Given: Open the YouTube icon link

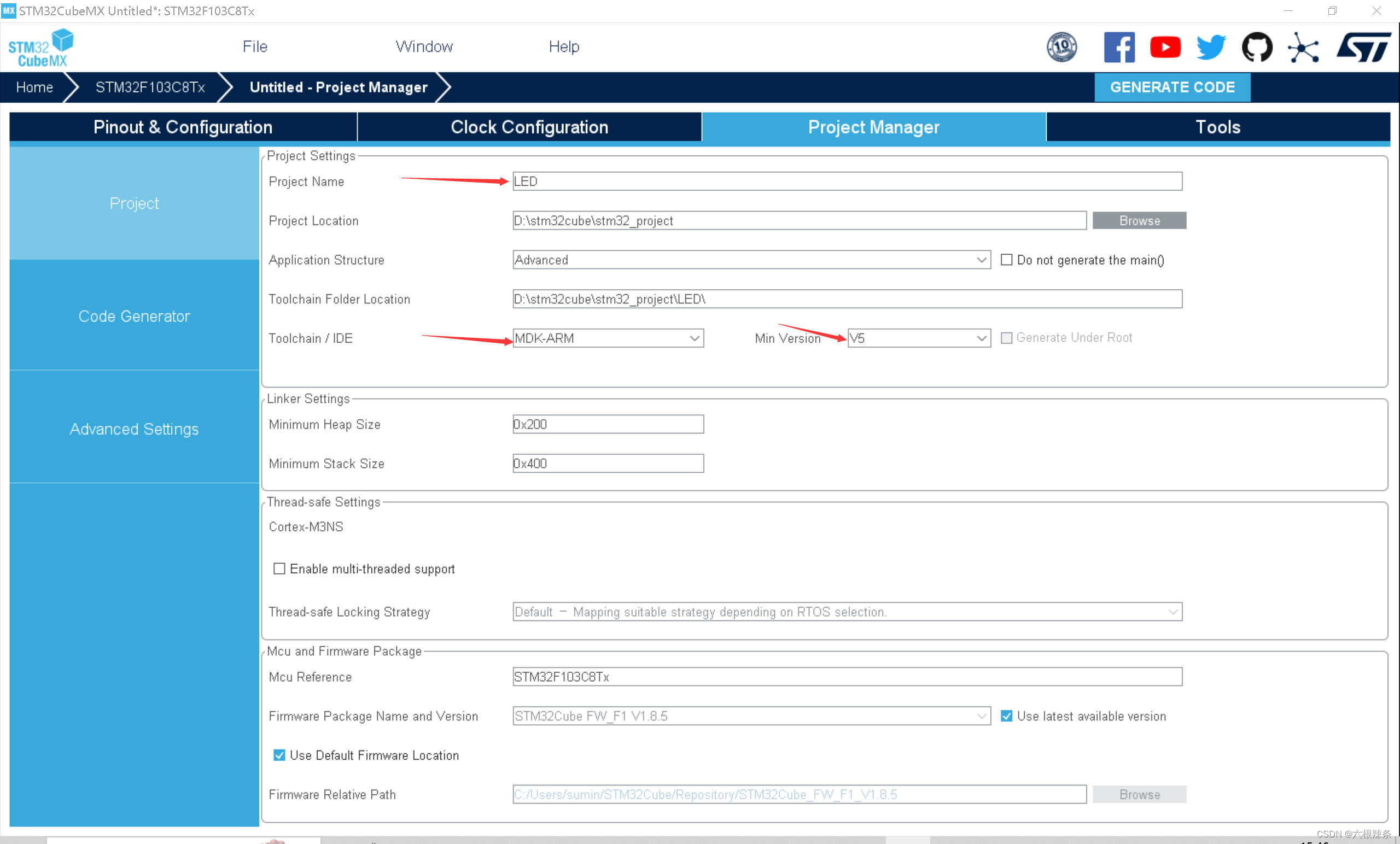Looking at the screenshot, I should pyautogui.click(x=1164, y=47).
